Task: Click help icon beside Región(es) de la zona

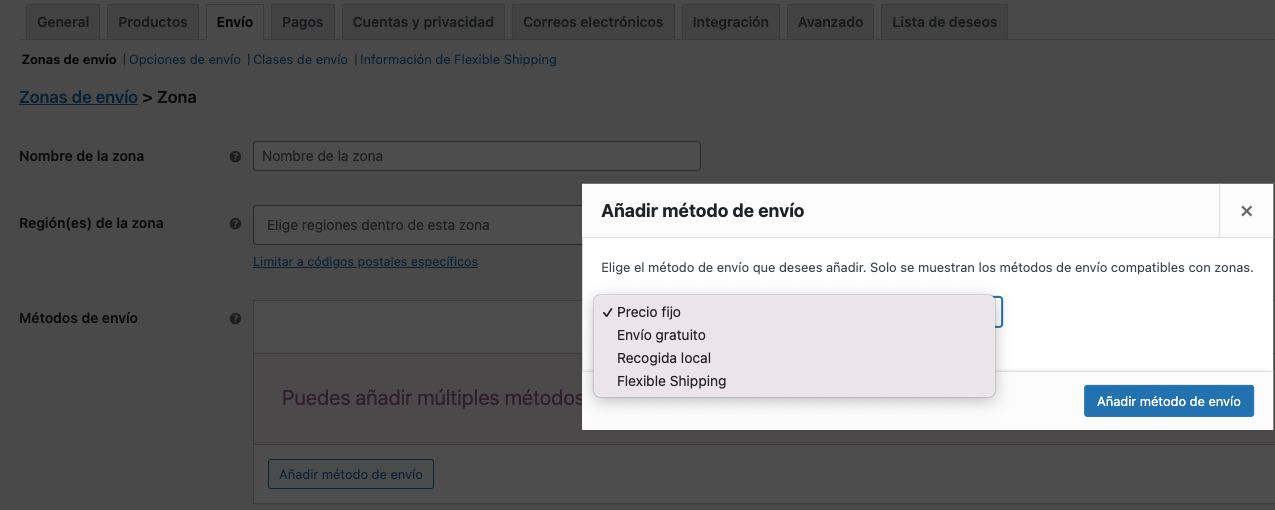Action: pyautogui.click(x=235, y=224)
